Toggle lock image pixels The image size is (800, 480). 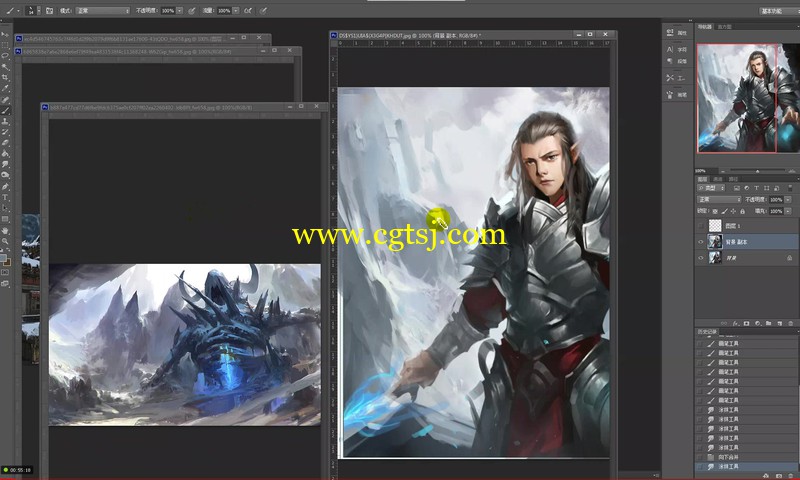[724, 211]
